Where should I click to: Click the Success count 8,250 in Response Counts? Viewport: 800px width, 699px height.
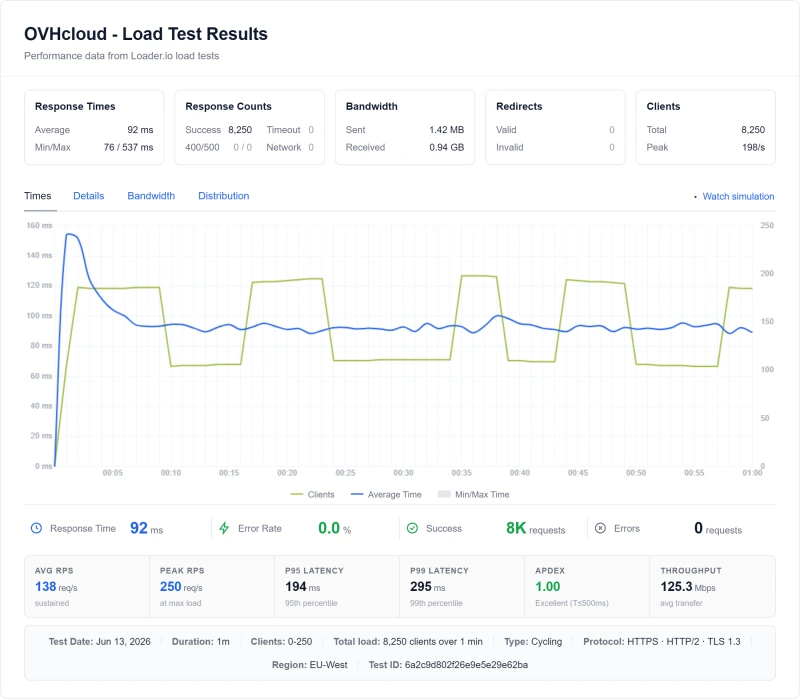[x=240, y=130]
